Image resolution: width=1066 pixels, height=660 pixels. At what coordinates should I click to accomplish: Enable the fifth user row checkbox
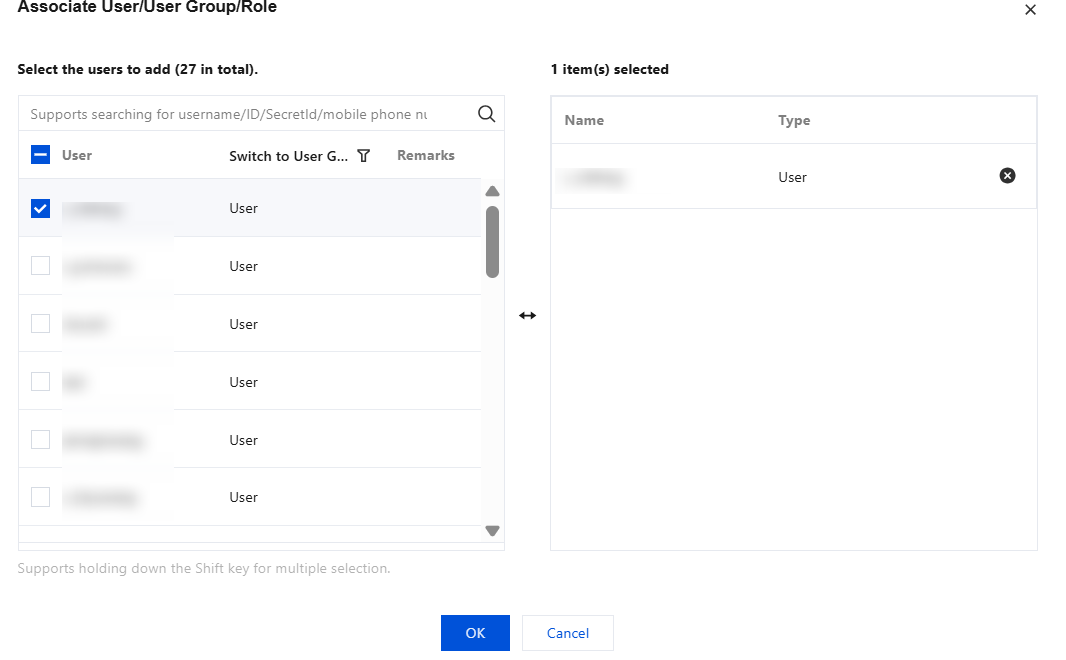(x=41, y=440)
